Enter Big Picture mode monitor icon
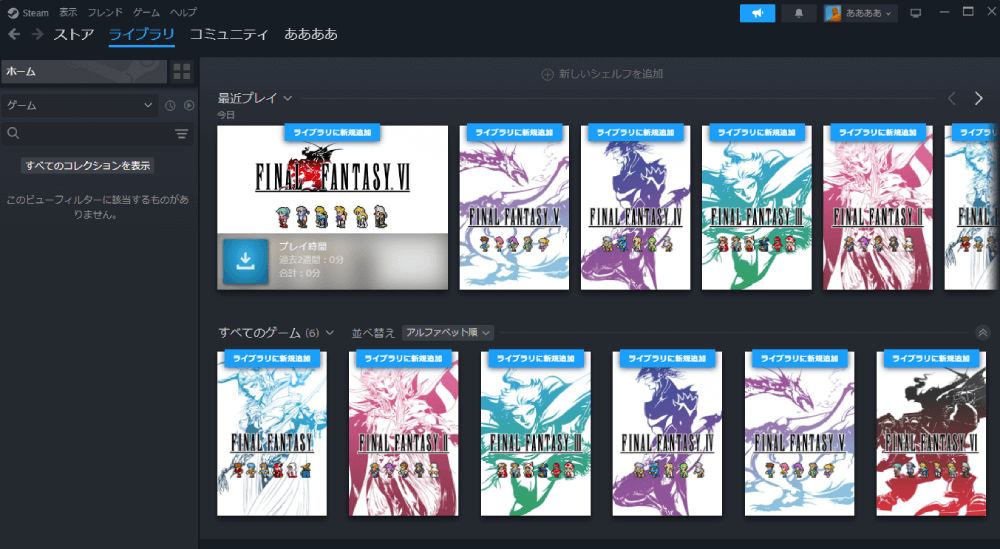 pos(916,13)
